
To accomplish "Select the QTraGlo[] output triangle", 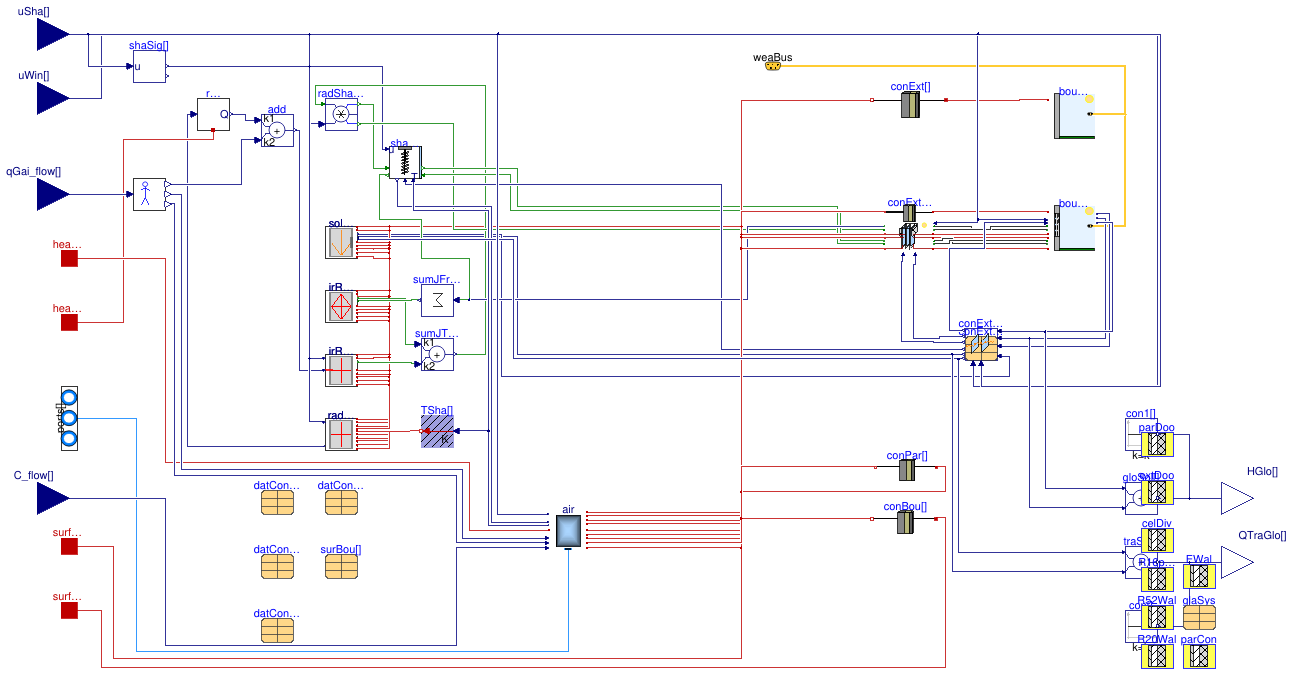I will [1236, 562].
